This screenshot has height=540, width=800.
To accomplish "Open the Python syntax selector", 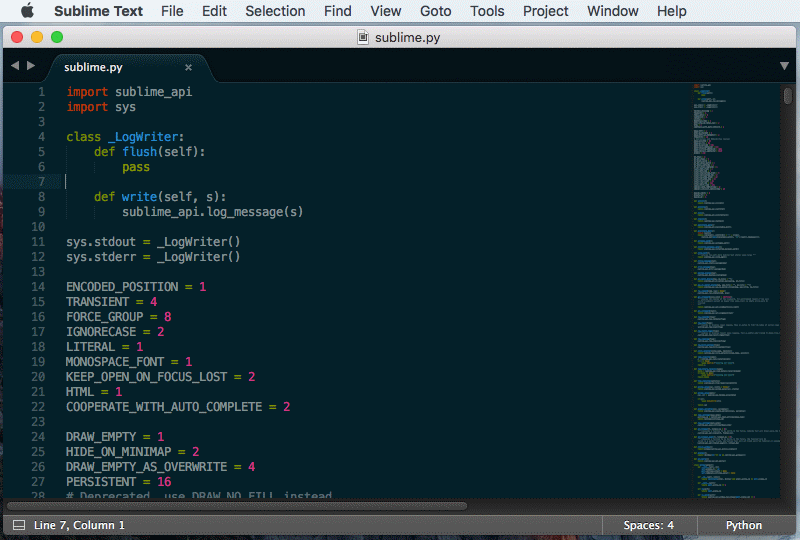I will [x=744, y=525].
